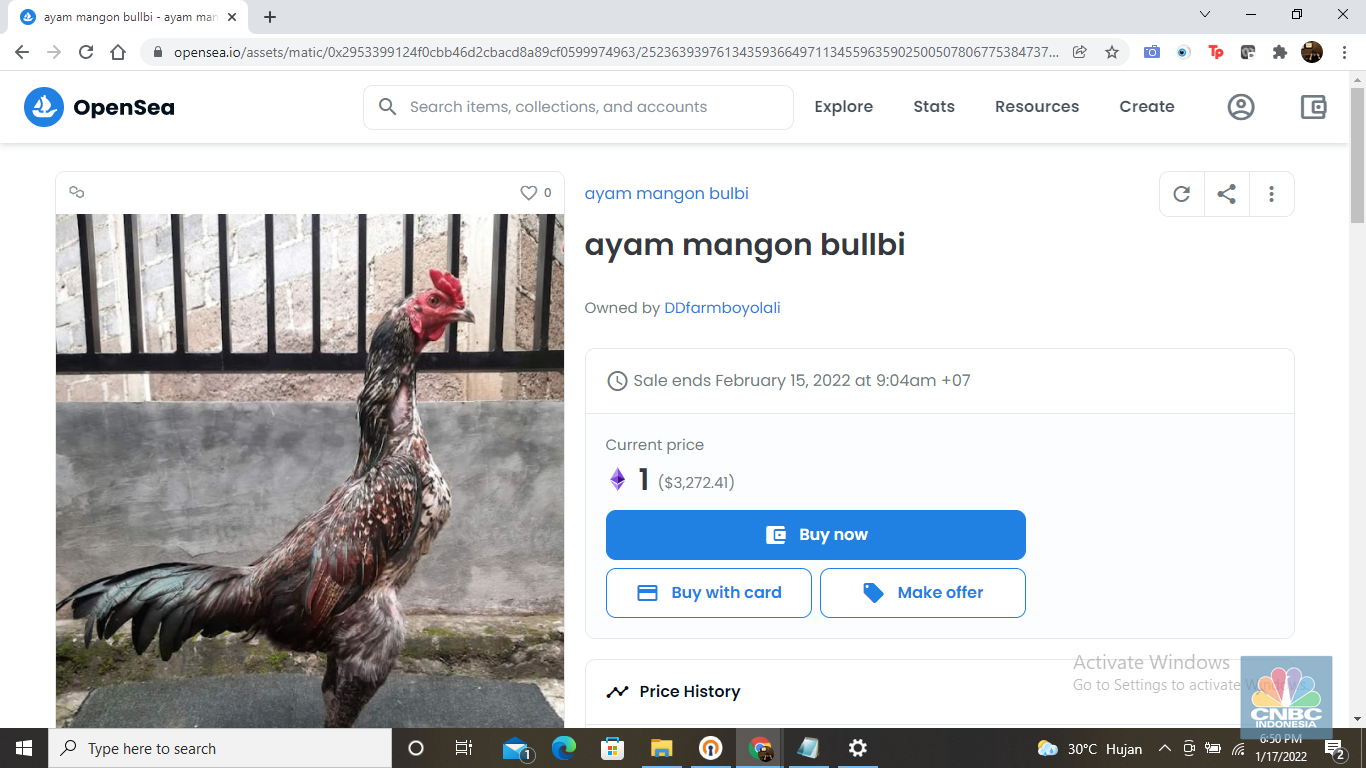Open the three-dot more options on item
Screen dimensions: 1366x768
pos(1271,194)
